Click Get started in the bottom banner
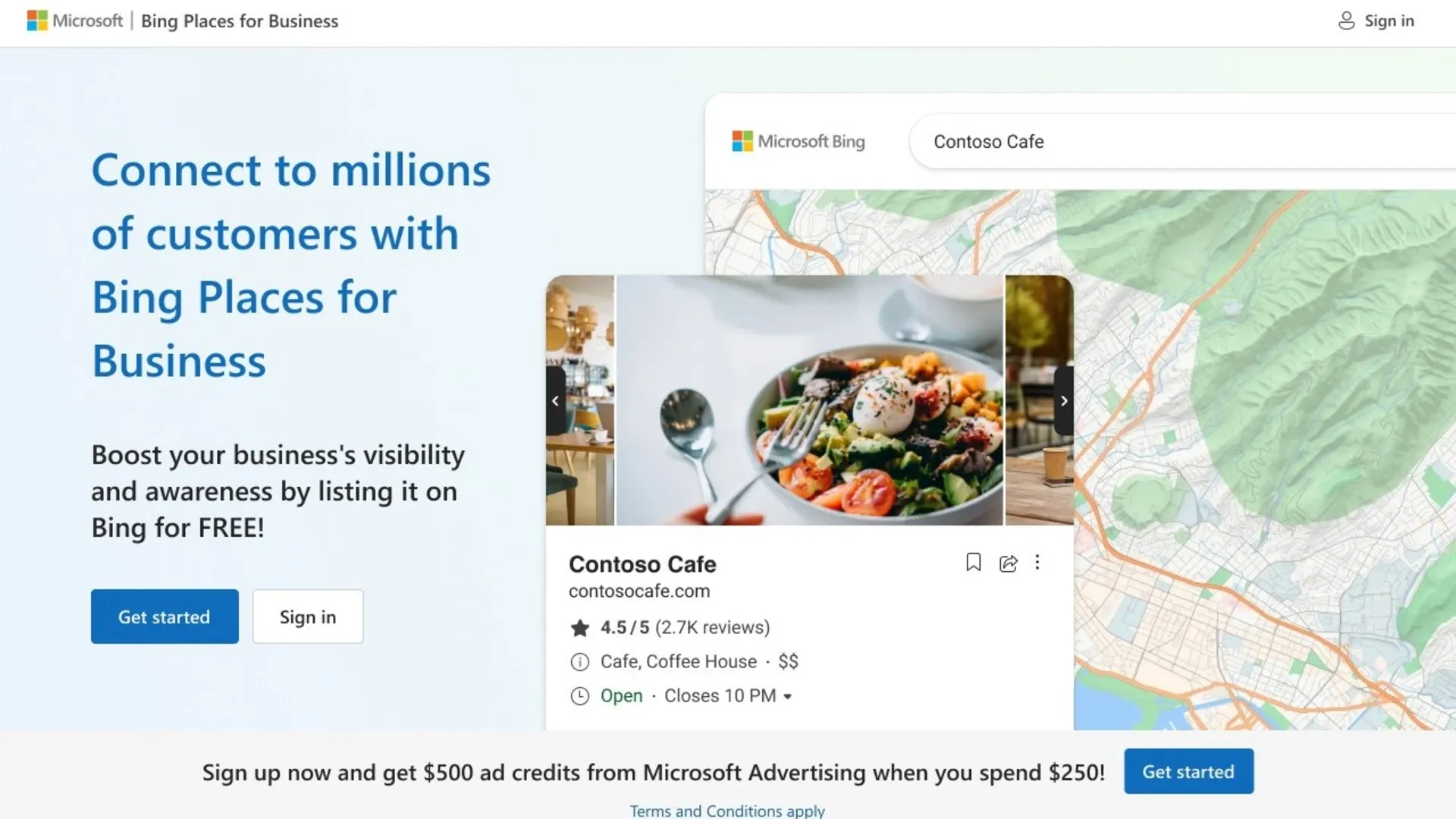Screen dimensions: 1456x819 point(1188,771)
